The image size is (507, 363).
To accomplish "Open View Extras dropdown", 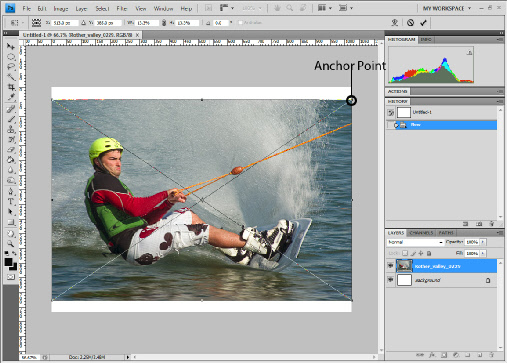I will (x=227, y=8).
